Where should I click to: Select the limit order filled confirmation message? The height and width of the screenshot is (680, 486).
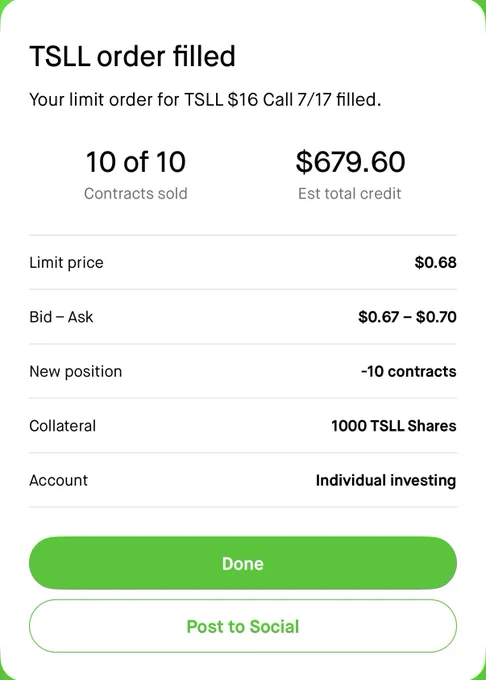pyautogui.click(x=205, y=100)
